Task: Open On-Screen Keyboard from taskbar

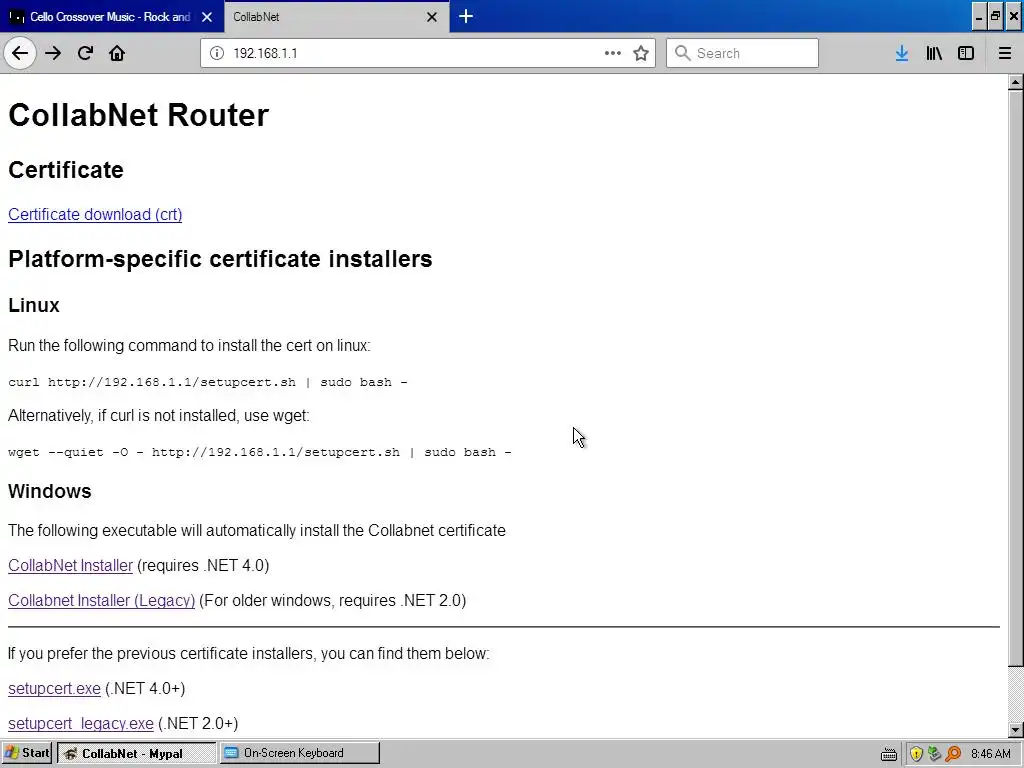Action: (x=299, y=753)
